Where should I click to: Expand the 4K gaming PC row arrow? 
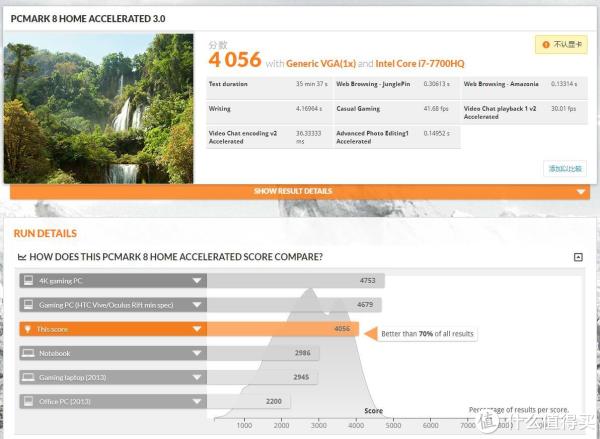[197, 281]
